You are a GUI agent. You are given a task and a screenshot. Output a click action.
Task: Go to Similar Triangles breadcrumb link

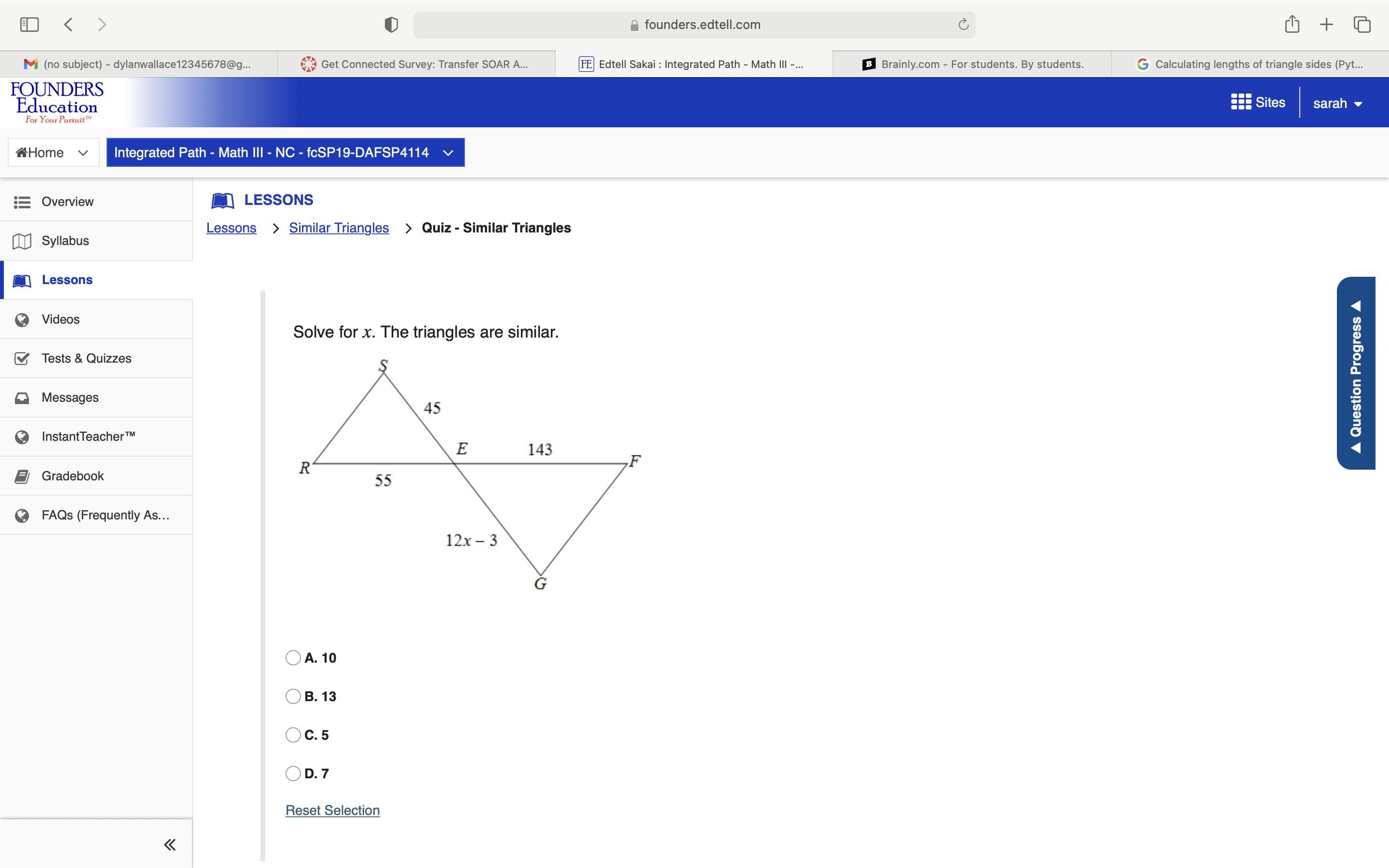click(x=339, y=228)
